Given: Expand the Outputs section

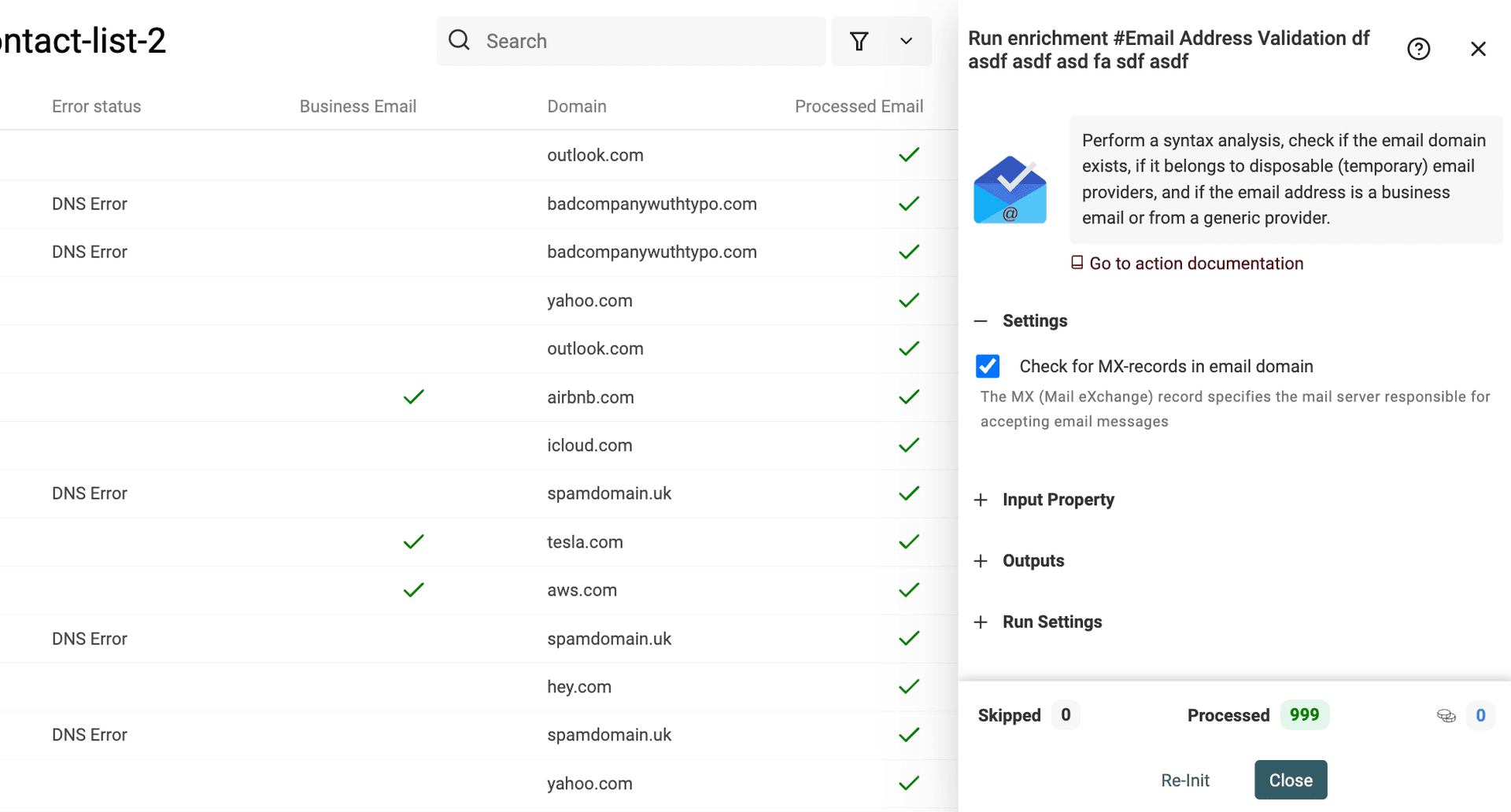Looking at the screenshot, I should (x=981, y=561).
